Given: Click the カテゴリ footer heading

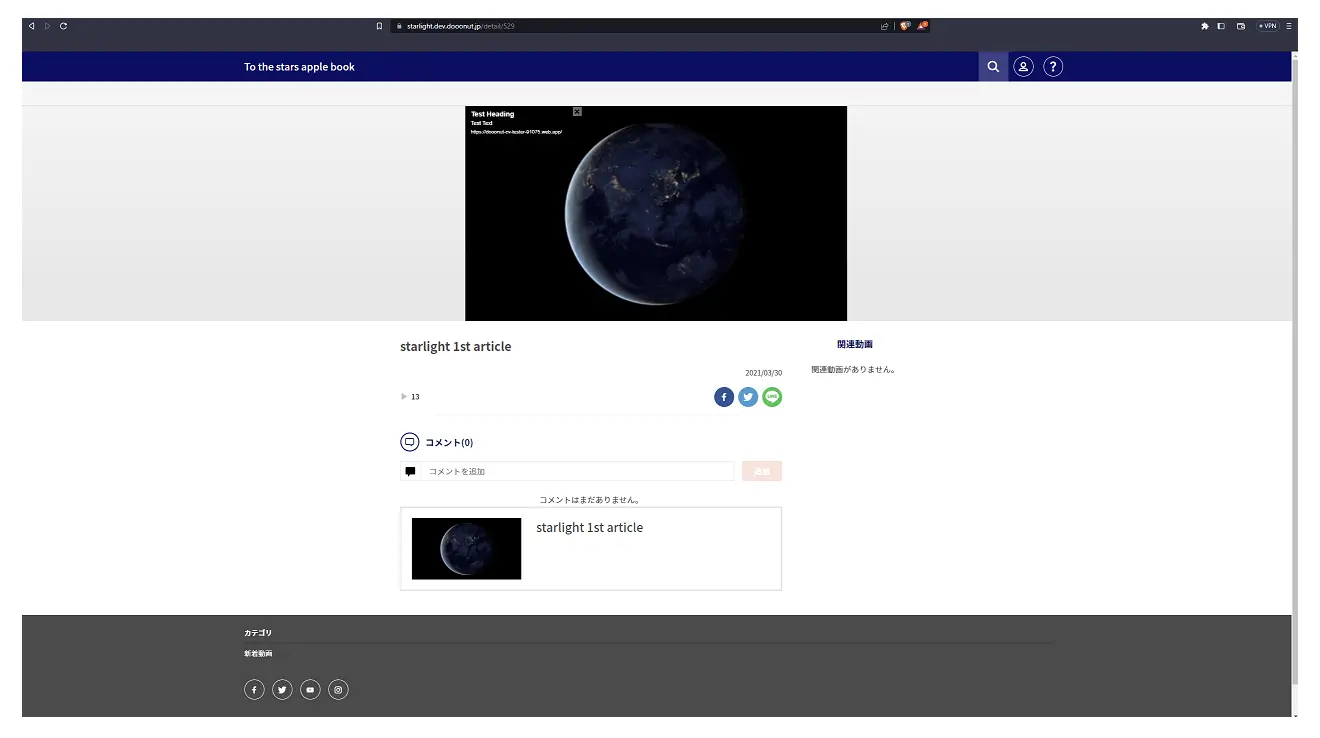Looking at the screenshot, I should point(258,633).
